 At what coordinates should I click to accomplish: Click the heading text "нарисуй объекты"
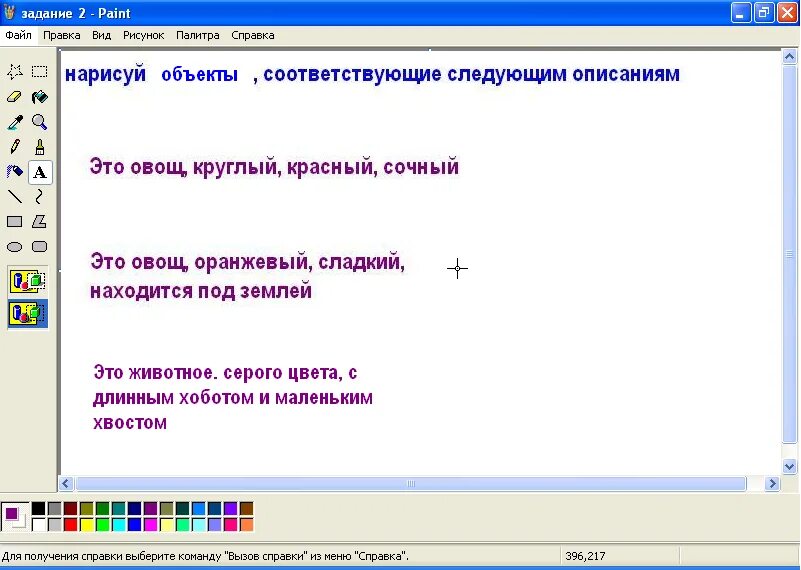[152, 75]
